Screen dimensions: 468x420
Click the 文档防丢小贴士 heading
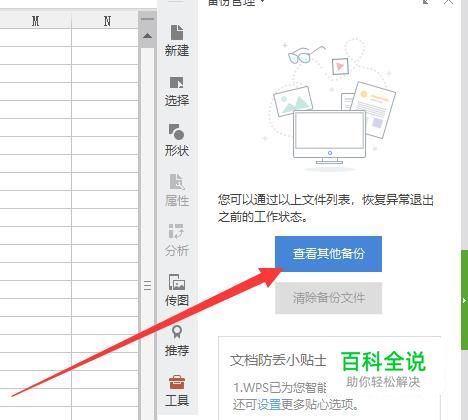pos(278,360)
